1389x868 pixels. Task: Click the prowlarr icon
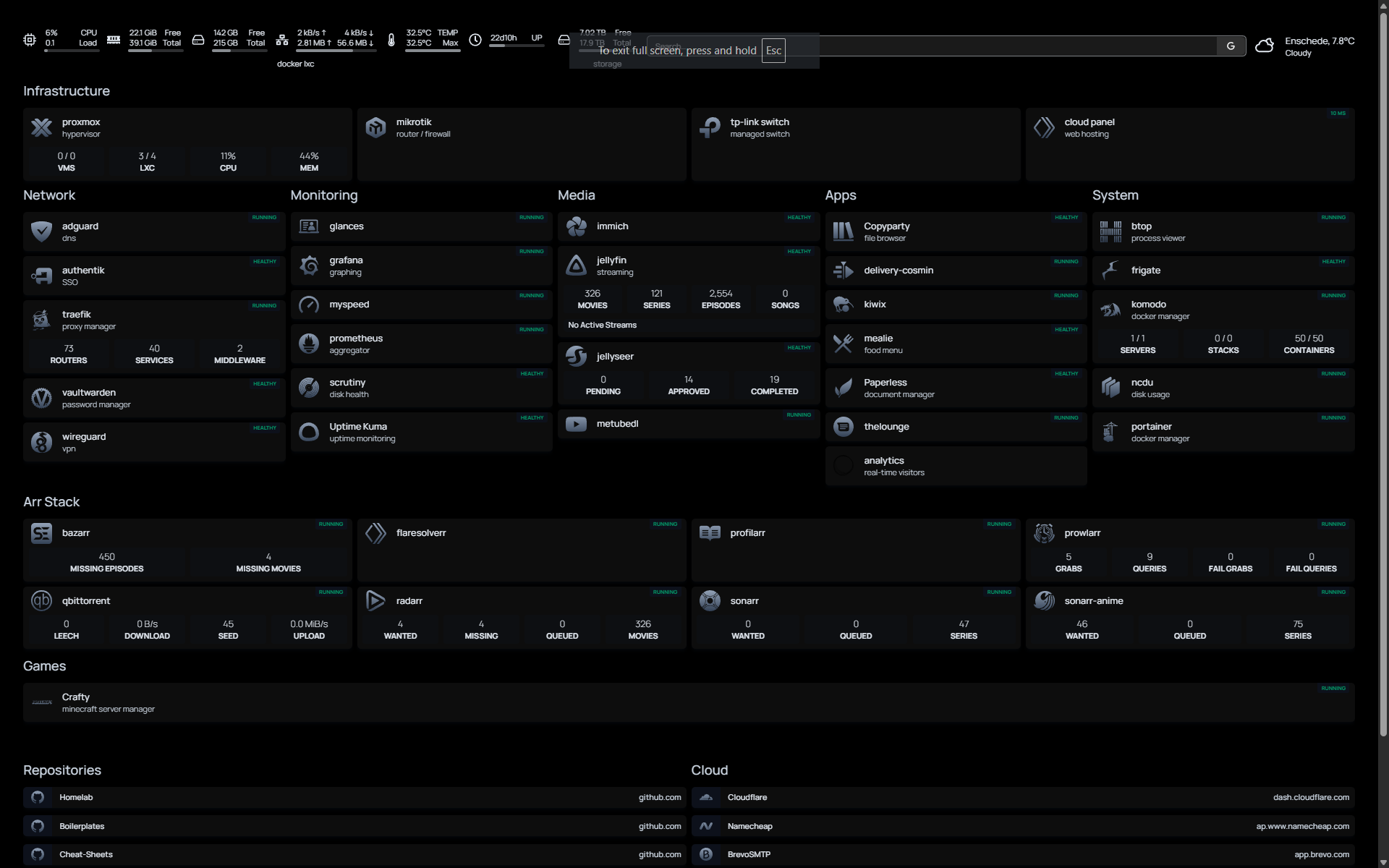pos(1044,533)
